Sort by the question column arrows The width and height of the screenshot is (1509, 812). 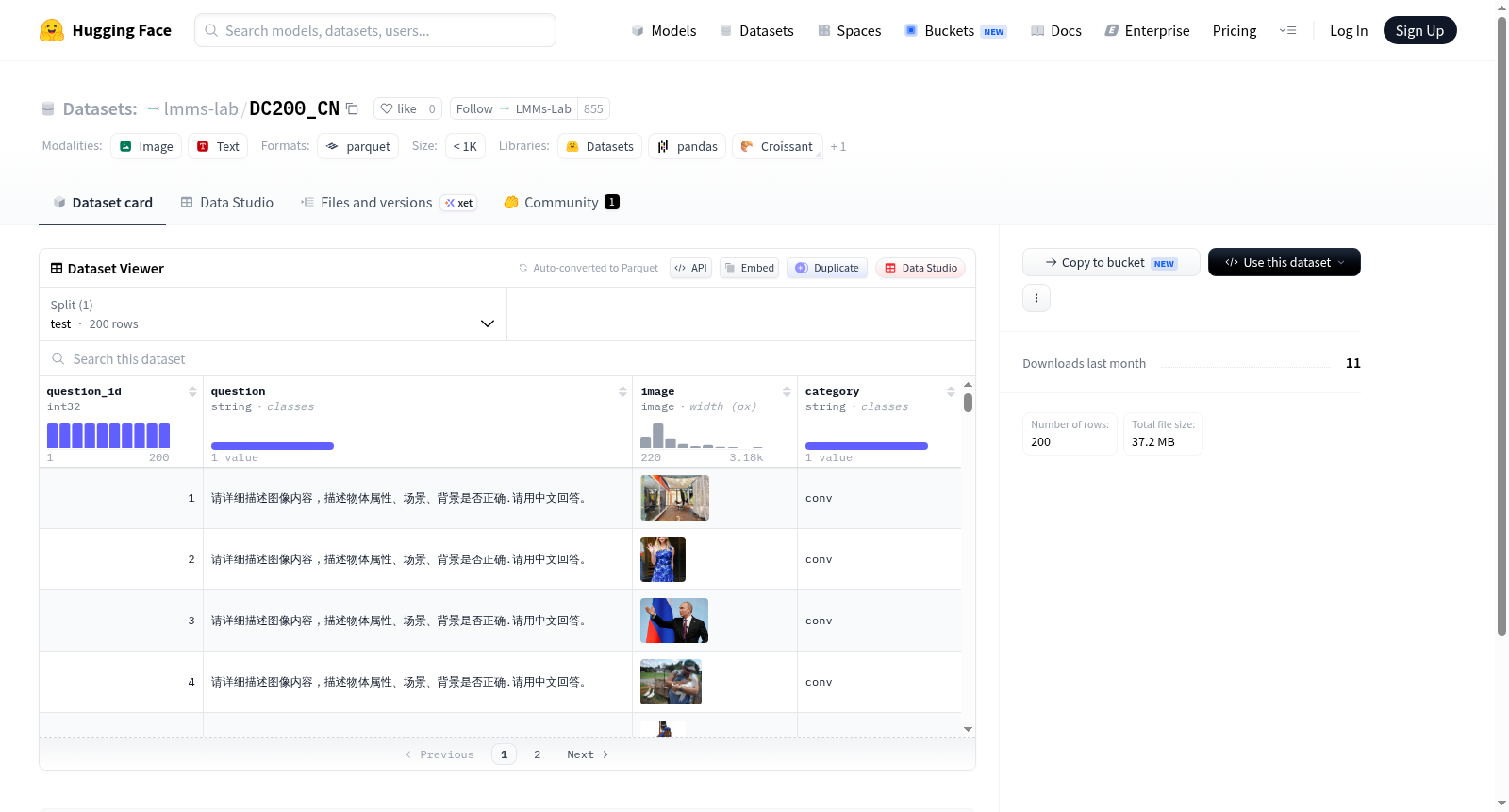(622, 391)
